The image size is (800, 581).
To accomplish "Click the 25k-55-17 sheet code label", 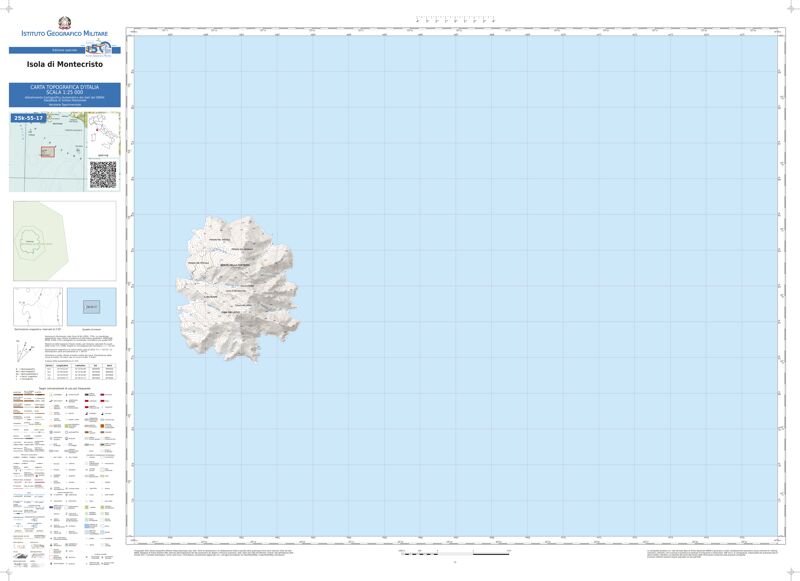I will 28,118.
